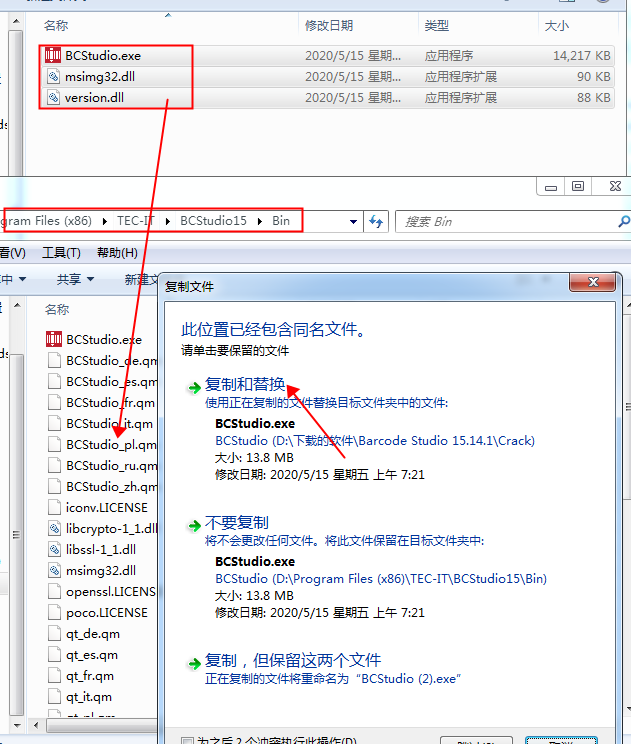This screenshot has height=744, width=631.
Task: Open address bar history dropdown arrow
Action: 353,222
